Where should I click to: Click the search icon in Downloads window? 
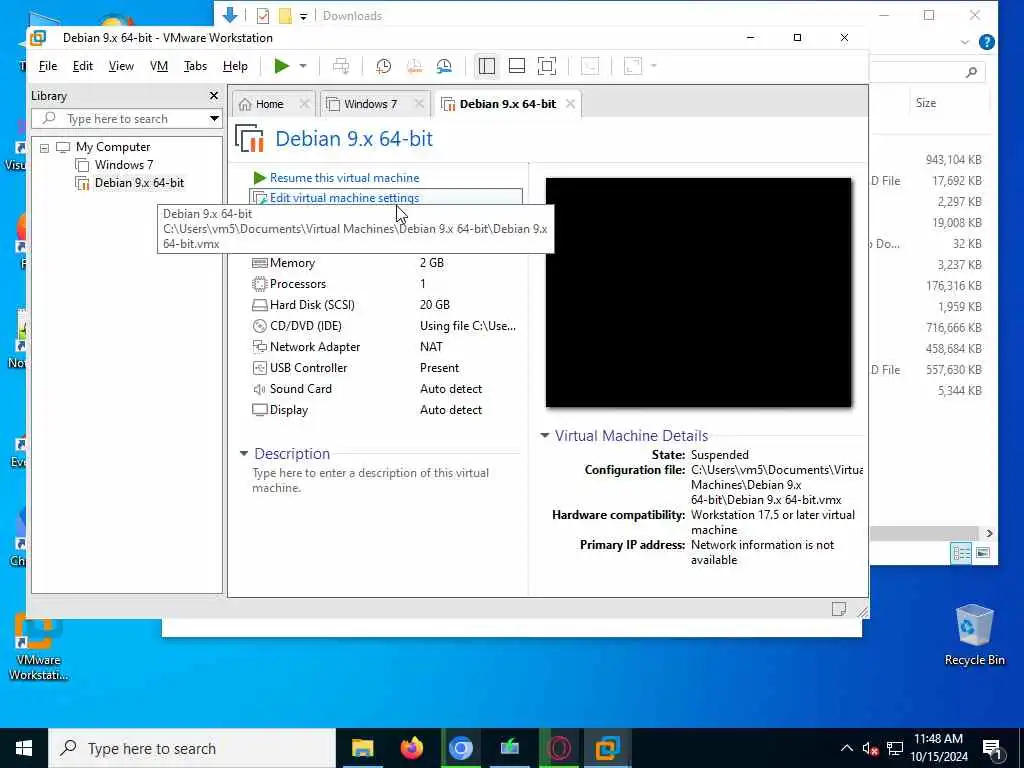click(972, 72)
